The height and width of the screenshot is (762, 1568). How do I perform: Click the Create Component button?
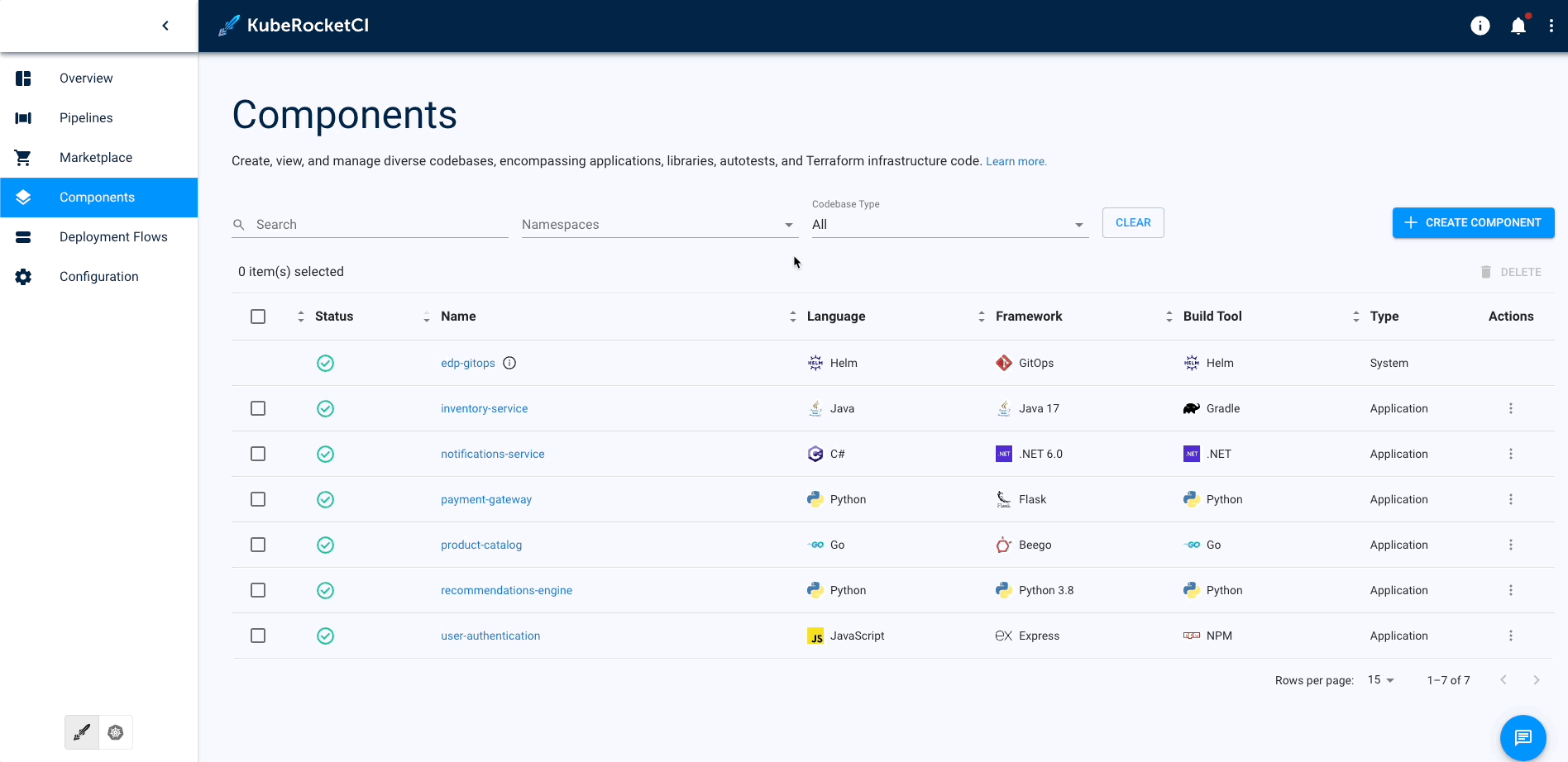coord(1473,222)
